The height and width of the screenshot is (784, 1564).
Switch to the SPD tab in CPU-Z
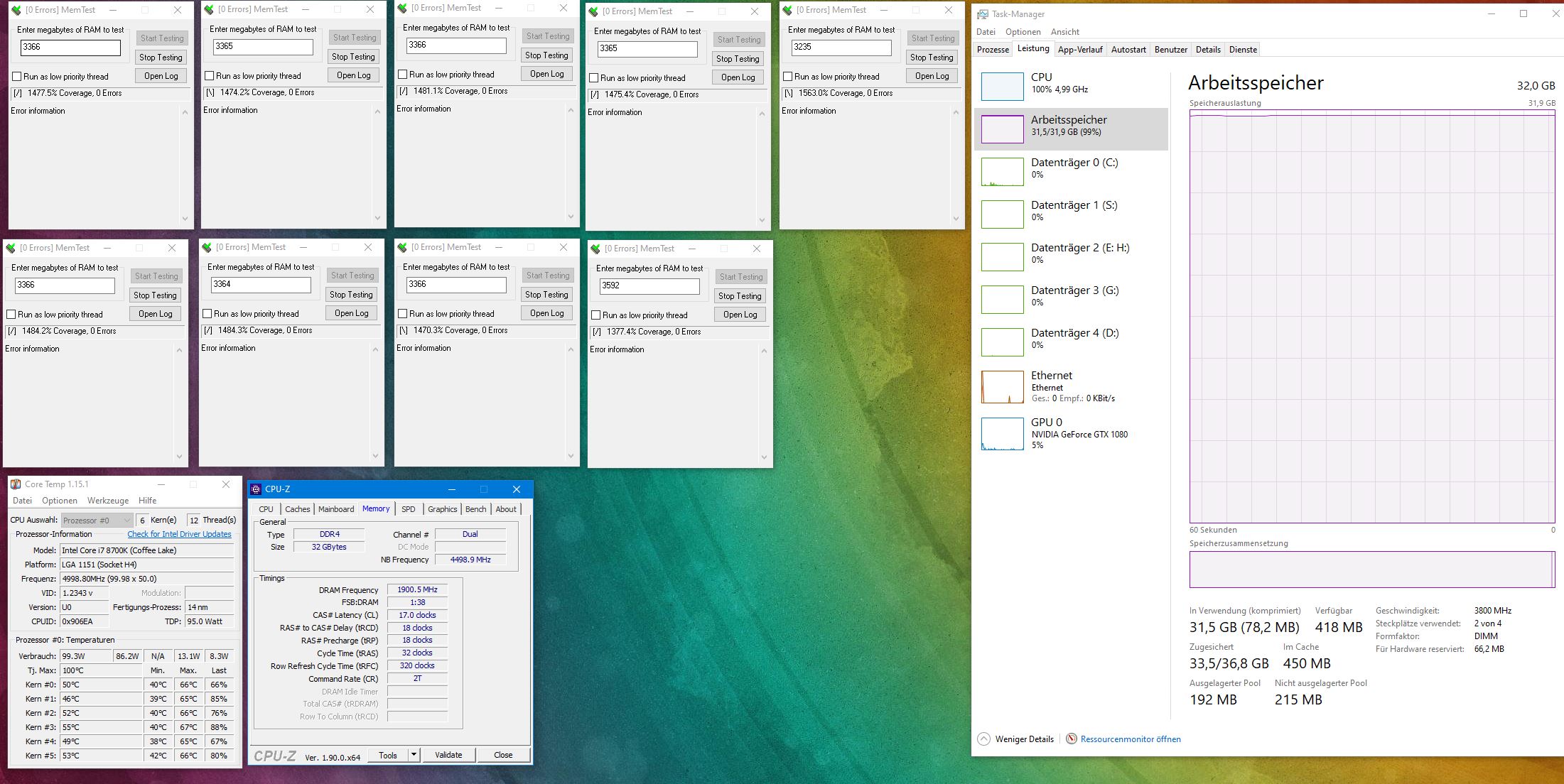(408, 509)
